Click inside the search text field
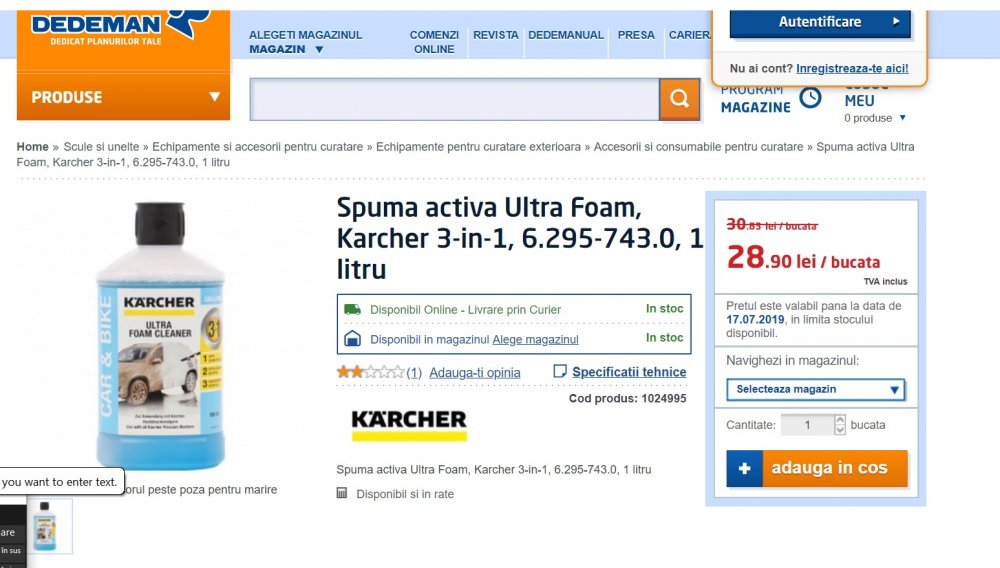This screenshot has width=1000, height=568. pos(455,99)
